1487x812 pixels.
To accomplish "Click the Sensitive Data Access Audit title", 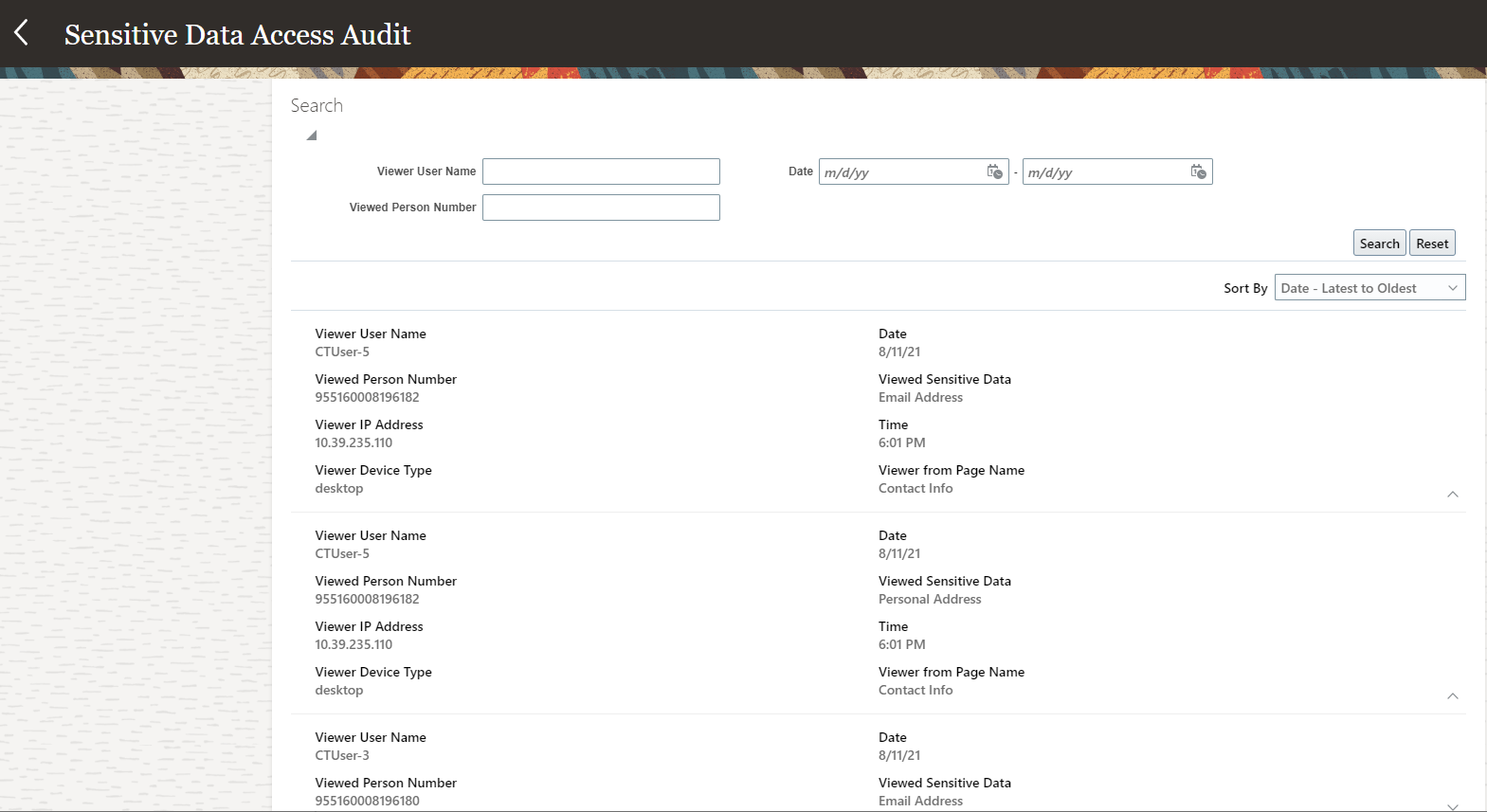I will [237, 35].
